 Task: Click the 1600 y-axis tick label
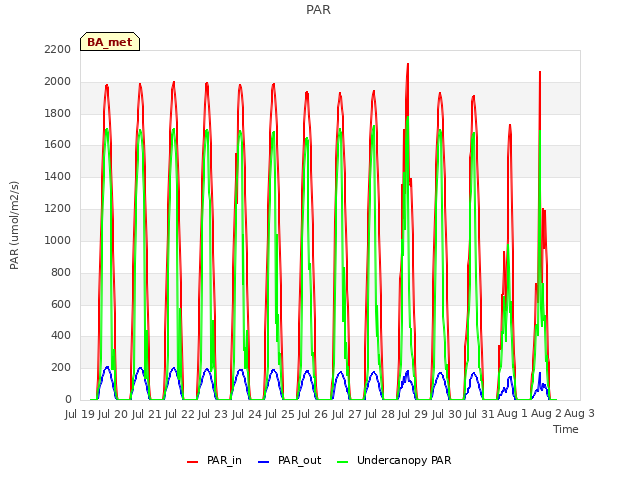coord(58,144)
